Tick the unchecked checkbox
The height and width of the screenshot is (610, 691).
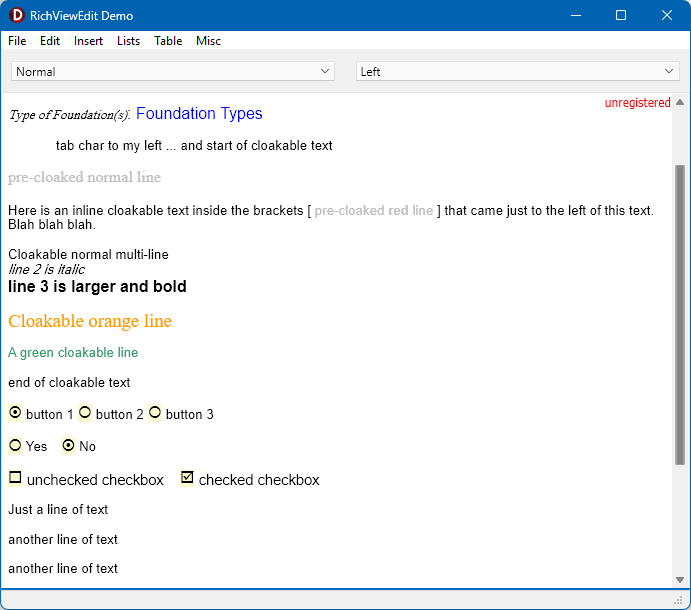(15, 478)
